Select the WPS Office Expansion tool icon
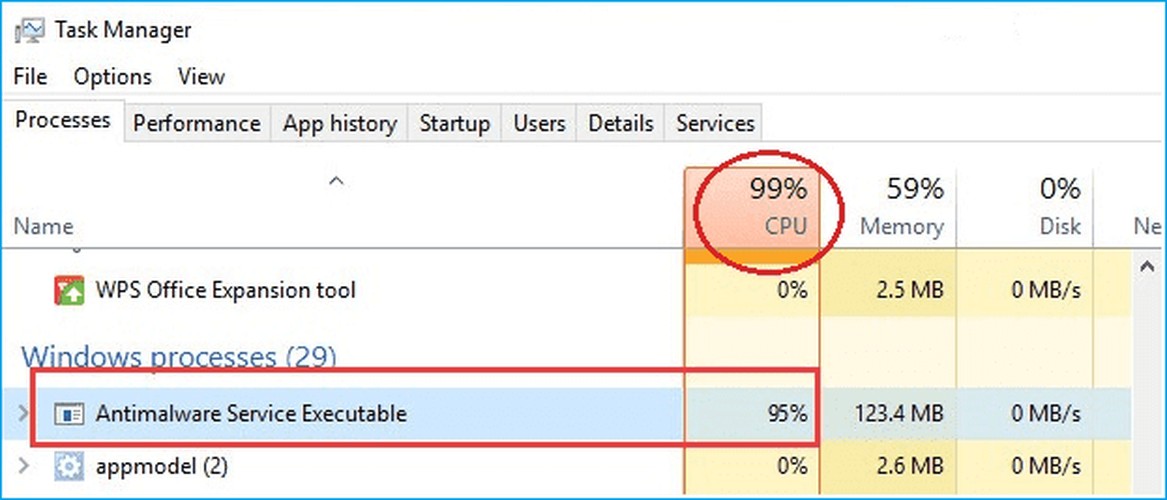This screenshot has height=500, width=1167. point(68,289)
